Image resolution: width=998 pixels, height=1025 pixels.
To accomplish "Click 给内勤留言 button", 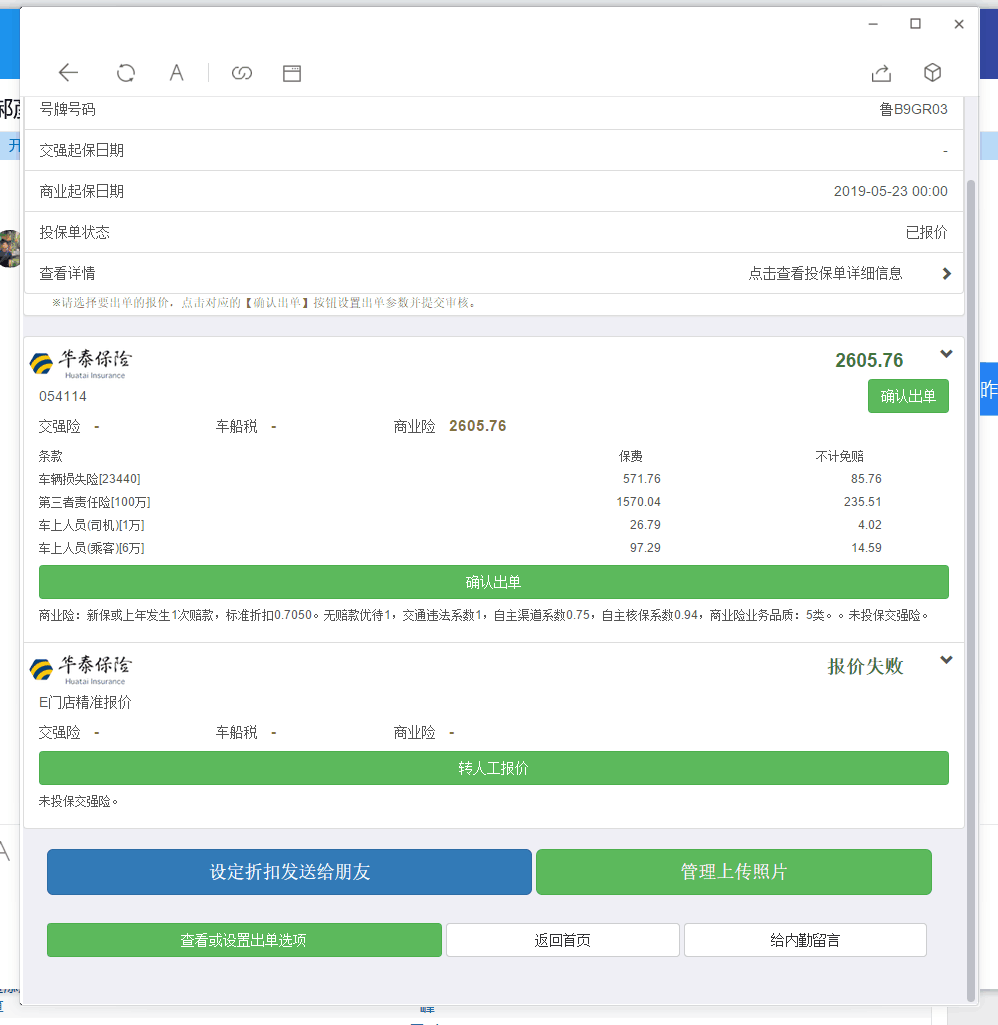I will pyautogui.click(x=804, y=940).
